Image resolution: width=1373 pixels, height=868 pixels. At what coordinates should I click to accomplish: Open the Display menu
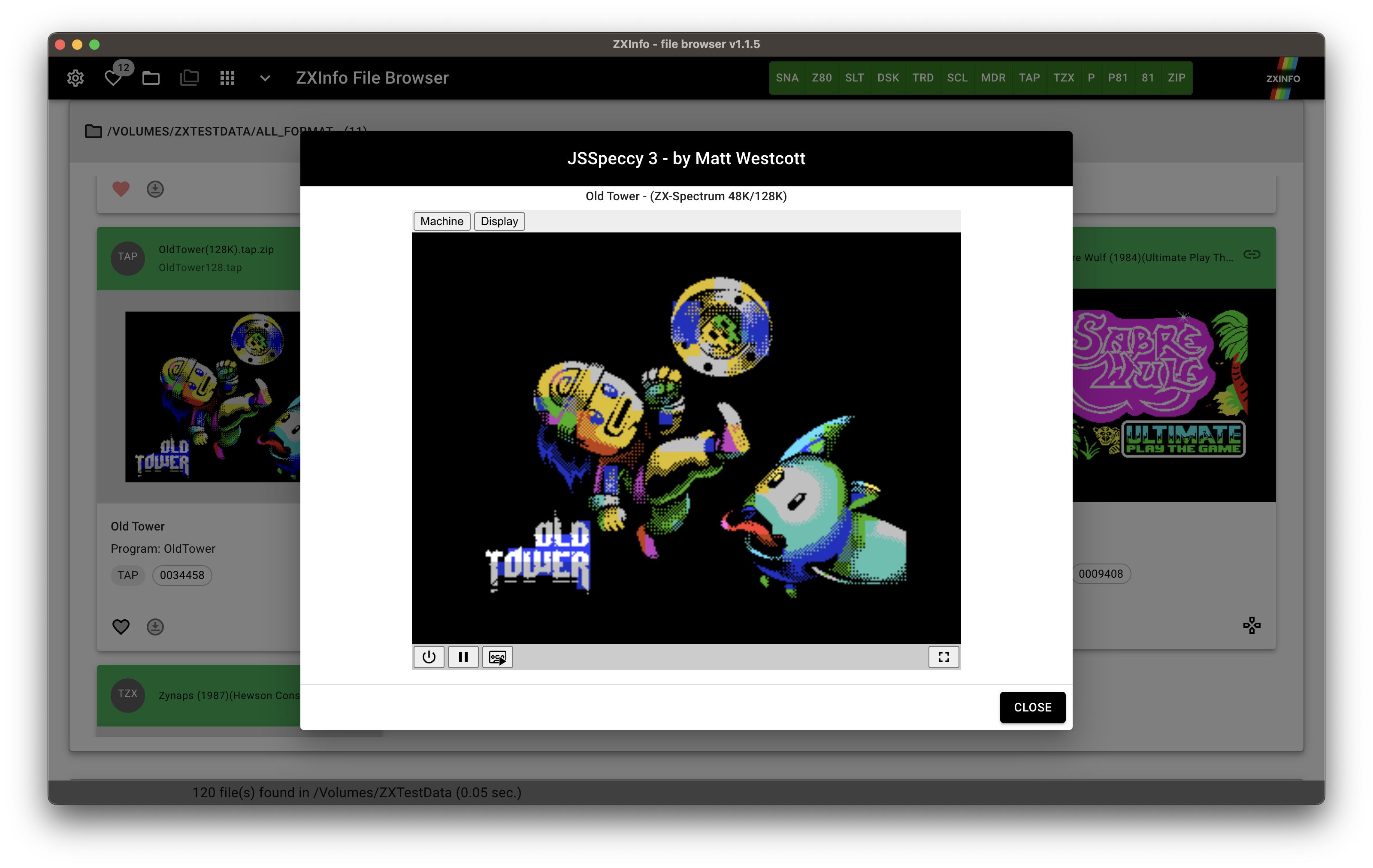(x=499, y=221)
